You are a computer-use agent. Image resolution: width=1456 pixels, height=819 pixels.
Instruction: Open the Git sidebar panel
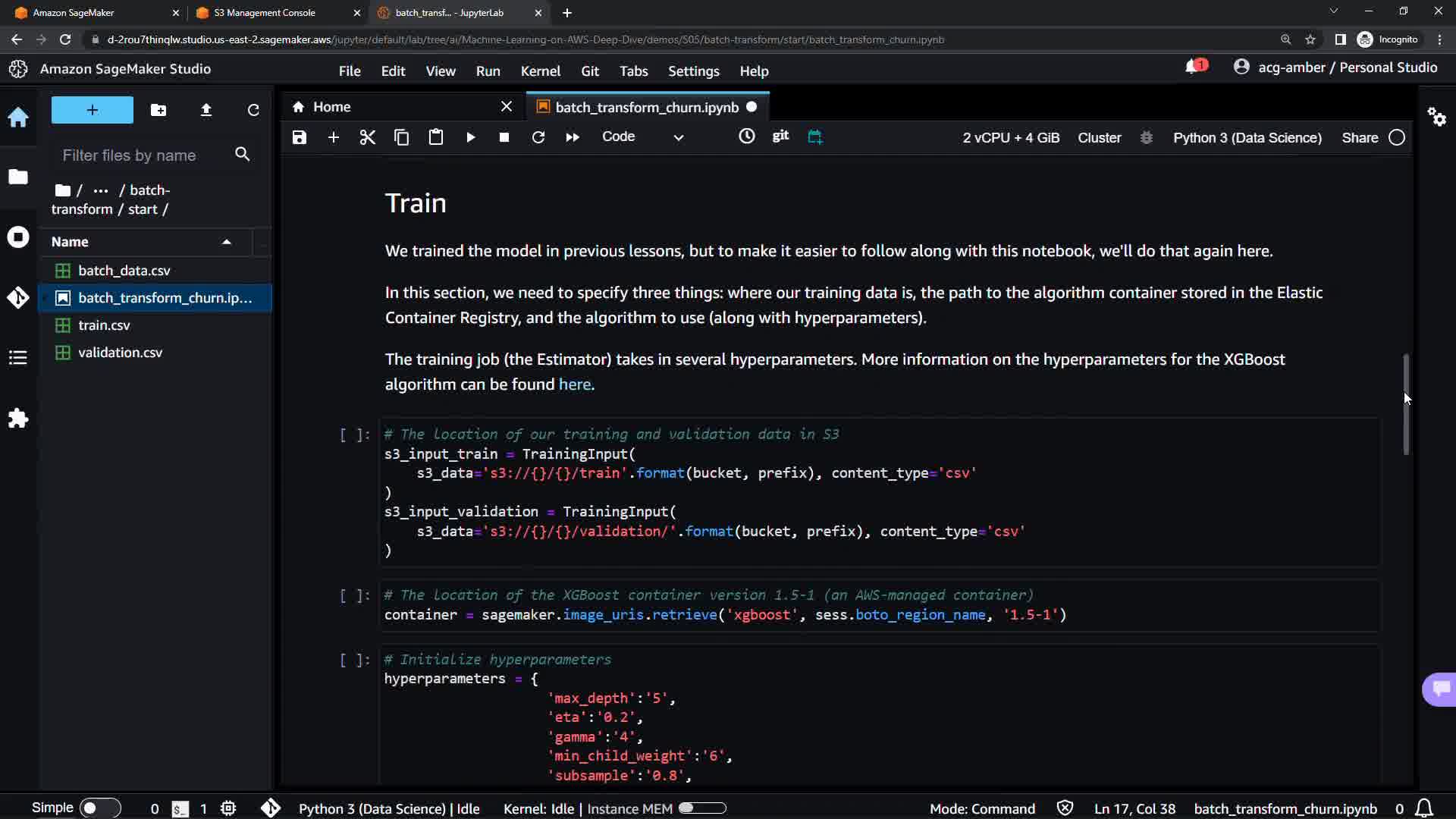18,297
